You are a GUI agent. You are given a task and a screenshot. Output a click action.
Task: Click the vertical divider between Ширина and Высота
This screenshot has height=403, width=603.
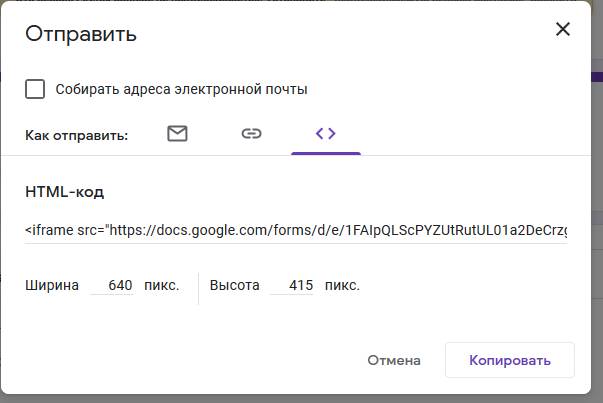(198, 288)
